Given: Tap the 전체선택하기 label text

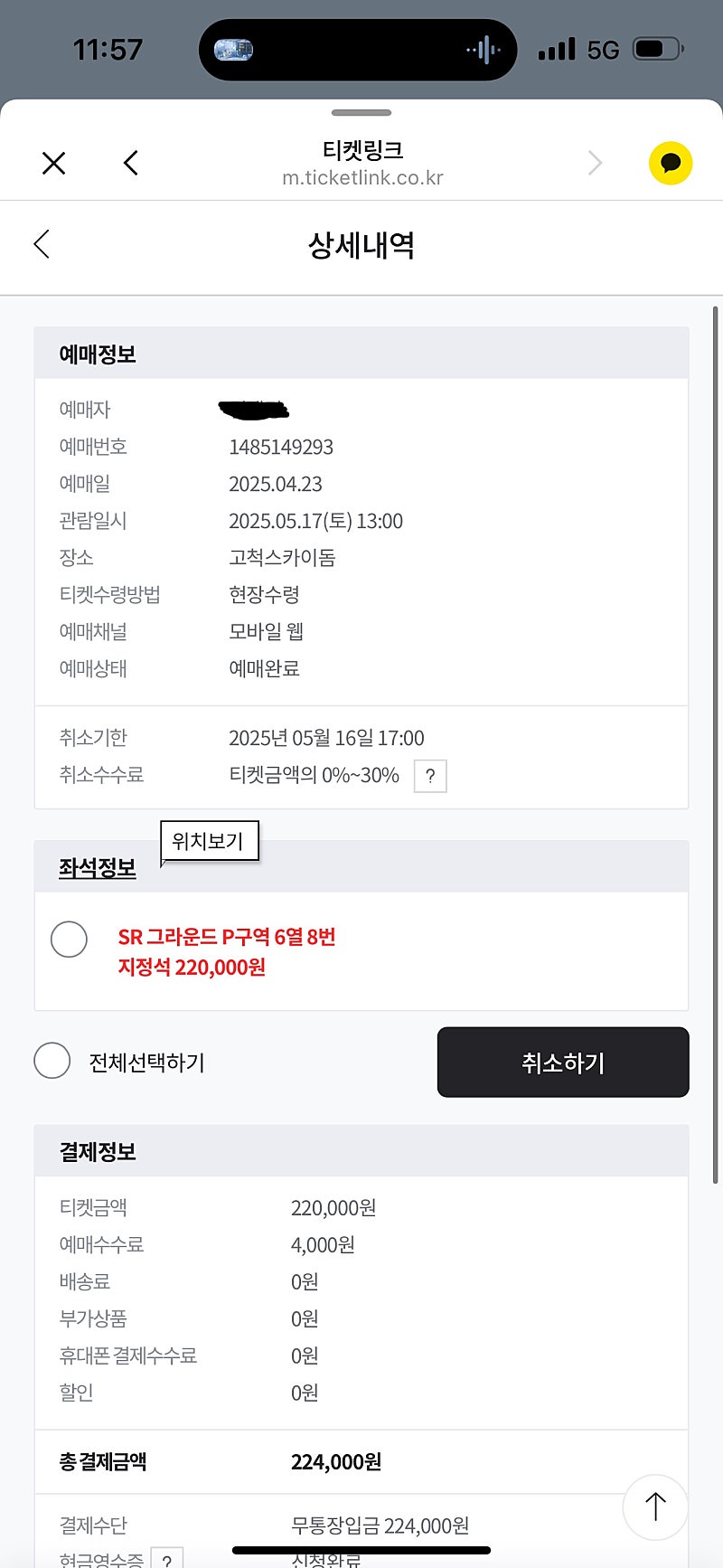Looking at the screenshot, I should click(146, 1063).
